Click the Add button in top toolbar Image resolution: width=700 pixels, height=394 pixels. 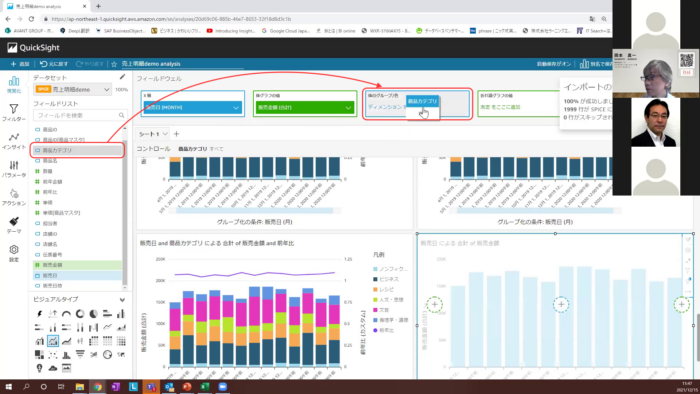click(20, 64)
